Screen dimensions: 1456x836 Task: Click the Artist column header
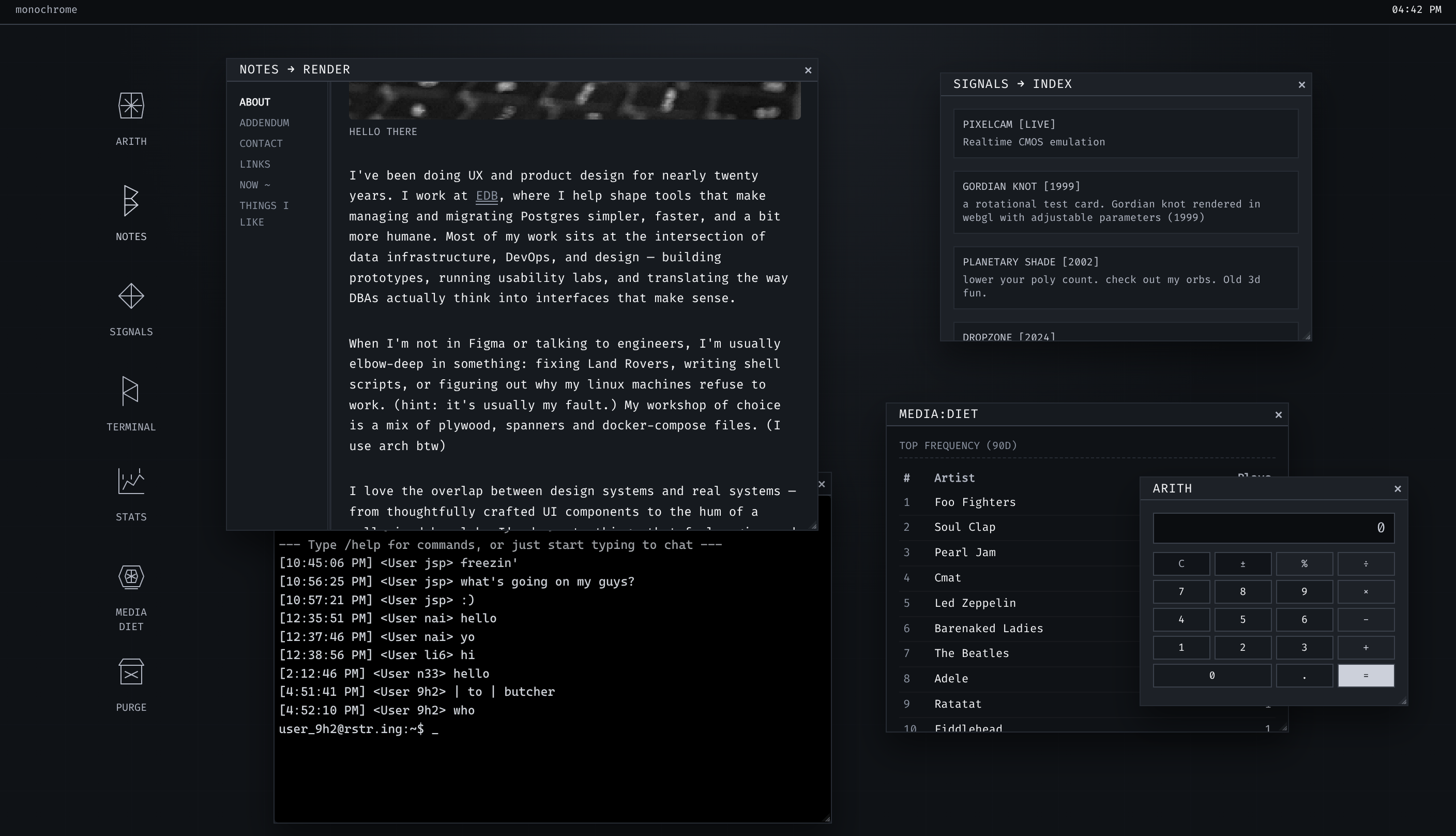pyautogui.click(x=954, y=477)
